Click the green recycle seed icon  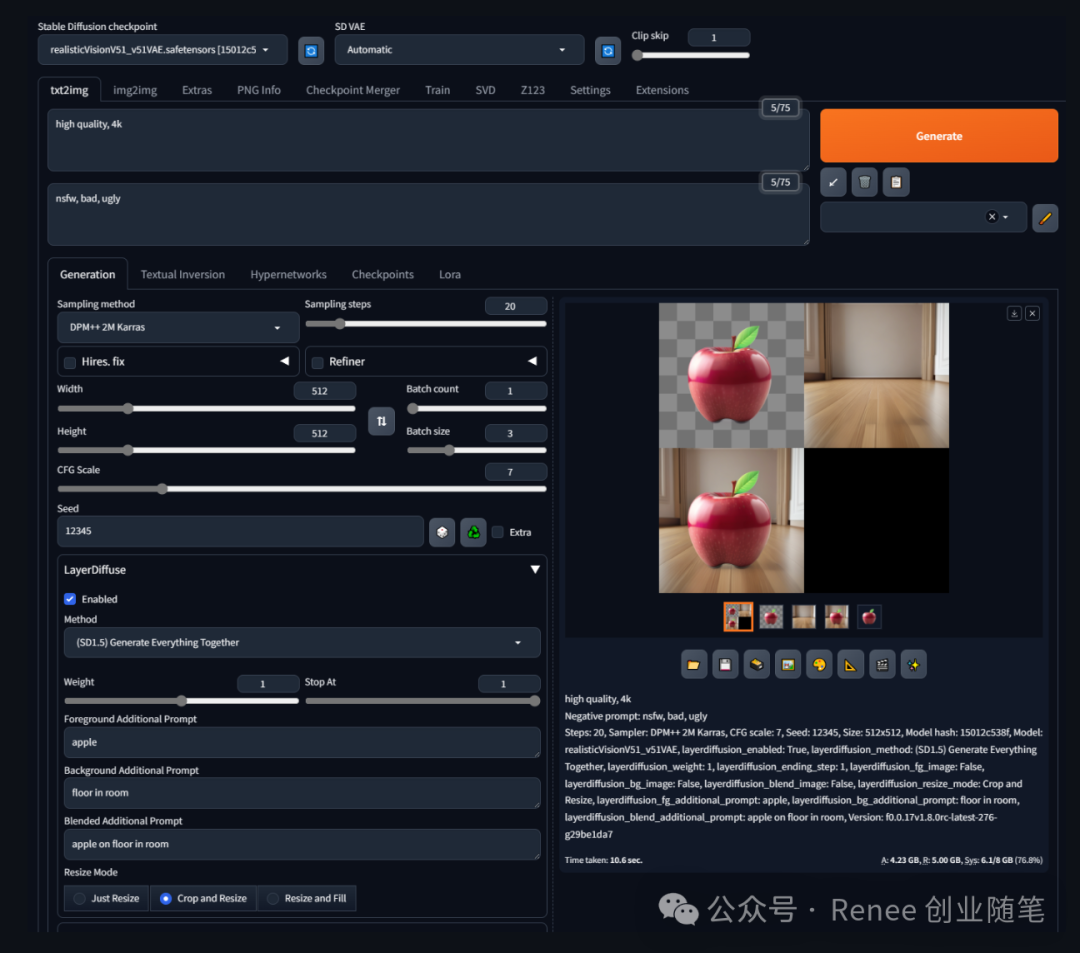473,532
